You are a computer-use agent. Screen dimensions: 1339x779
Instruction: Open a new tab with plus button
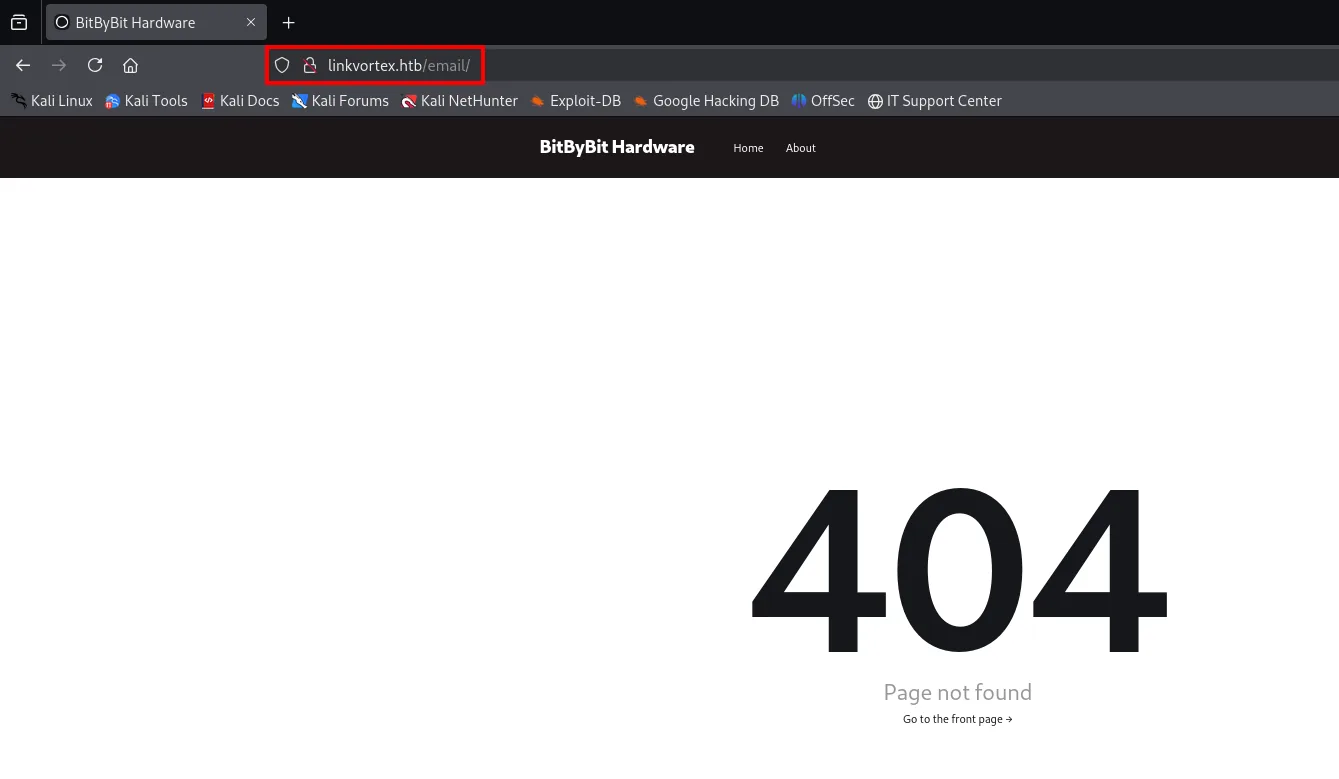(289, 22)
